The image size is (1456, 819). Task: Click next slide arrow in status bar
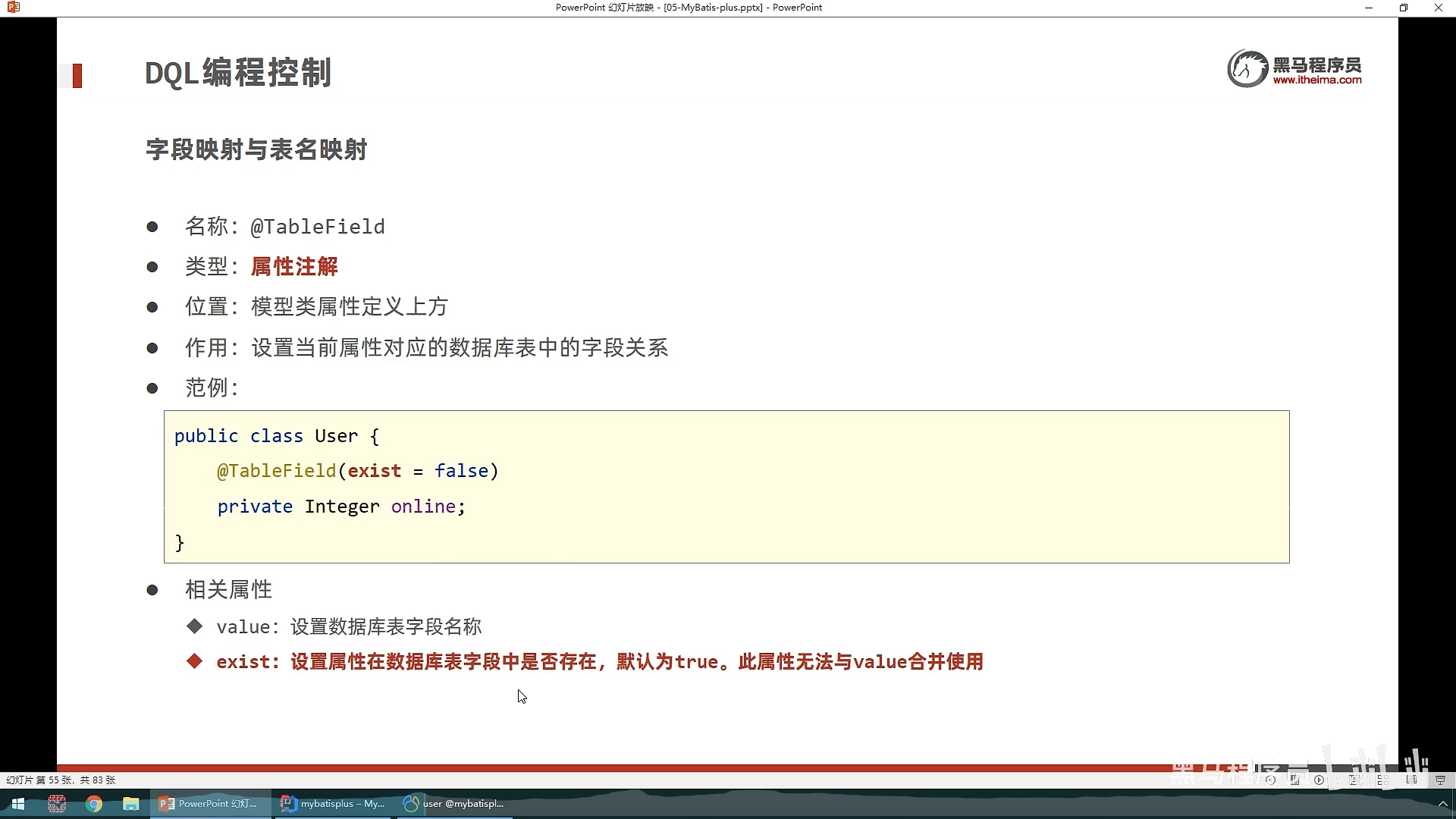click(x=1319, y=780)
